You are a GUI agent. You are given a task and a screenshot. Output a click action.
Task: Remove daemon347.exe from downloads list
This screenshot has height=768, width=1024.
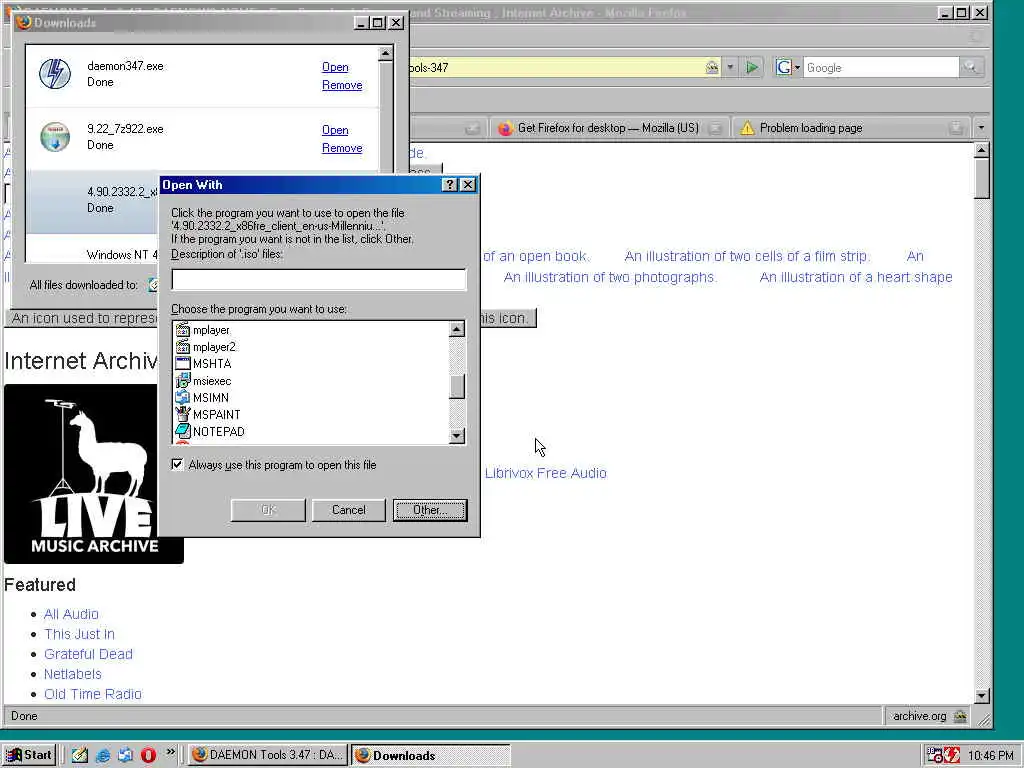(x=342, y=85)
